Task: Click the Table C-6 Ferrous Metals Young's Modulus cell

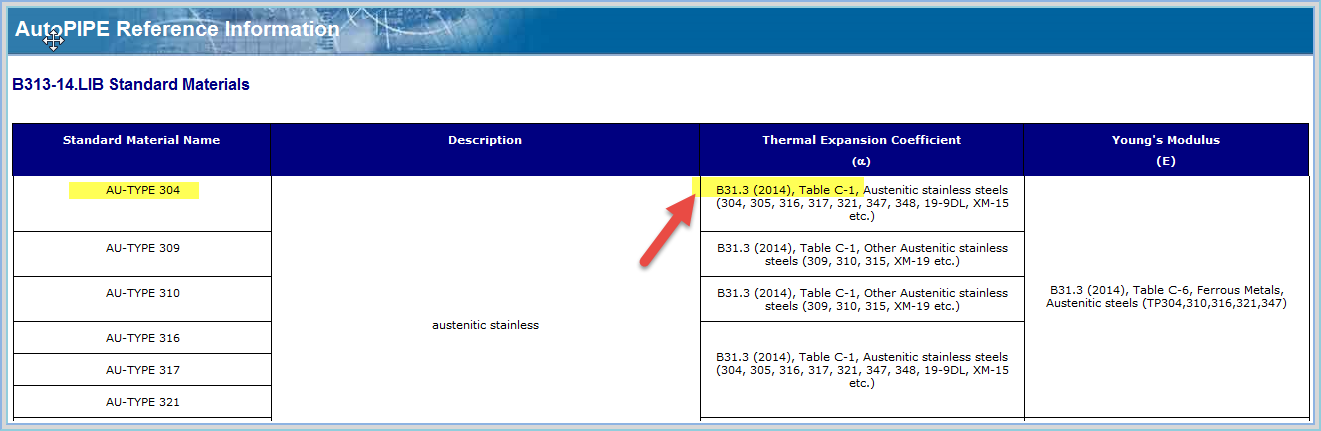Action: click(x=1166, y=296)
